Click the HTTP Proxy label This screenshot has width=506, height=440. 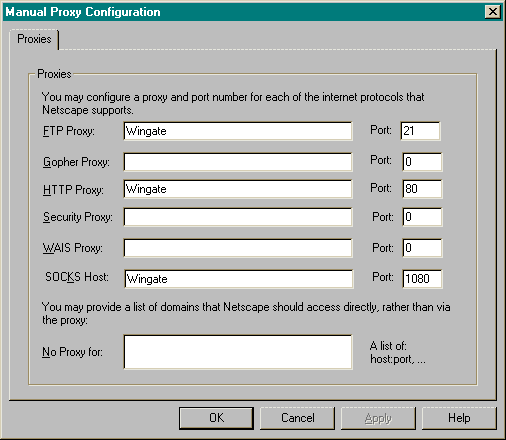(73, 190)
